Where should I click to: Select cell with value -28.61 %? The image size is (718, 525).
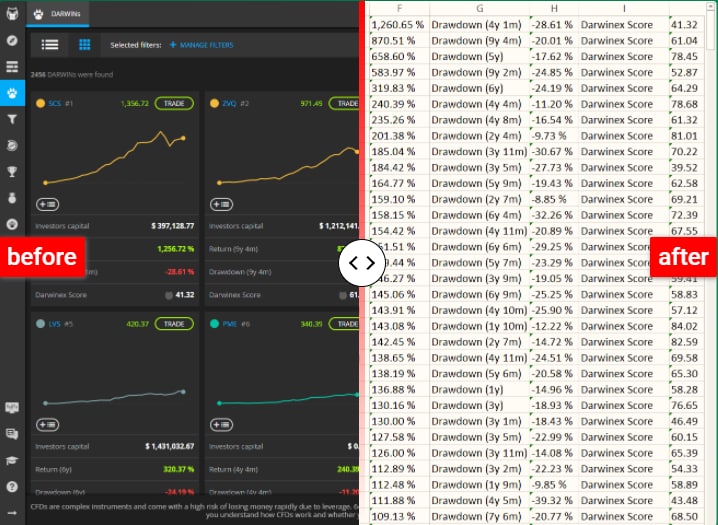pyautogui.click(x=554, y=25)
